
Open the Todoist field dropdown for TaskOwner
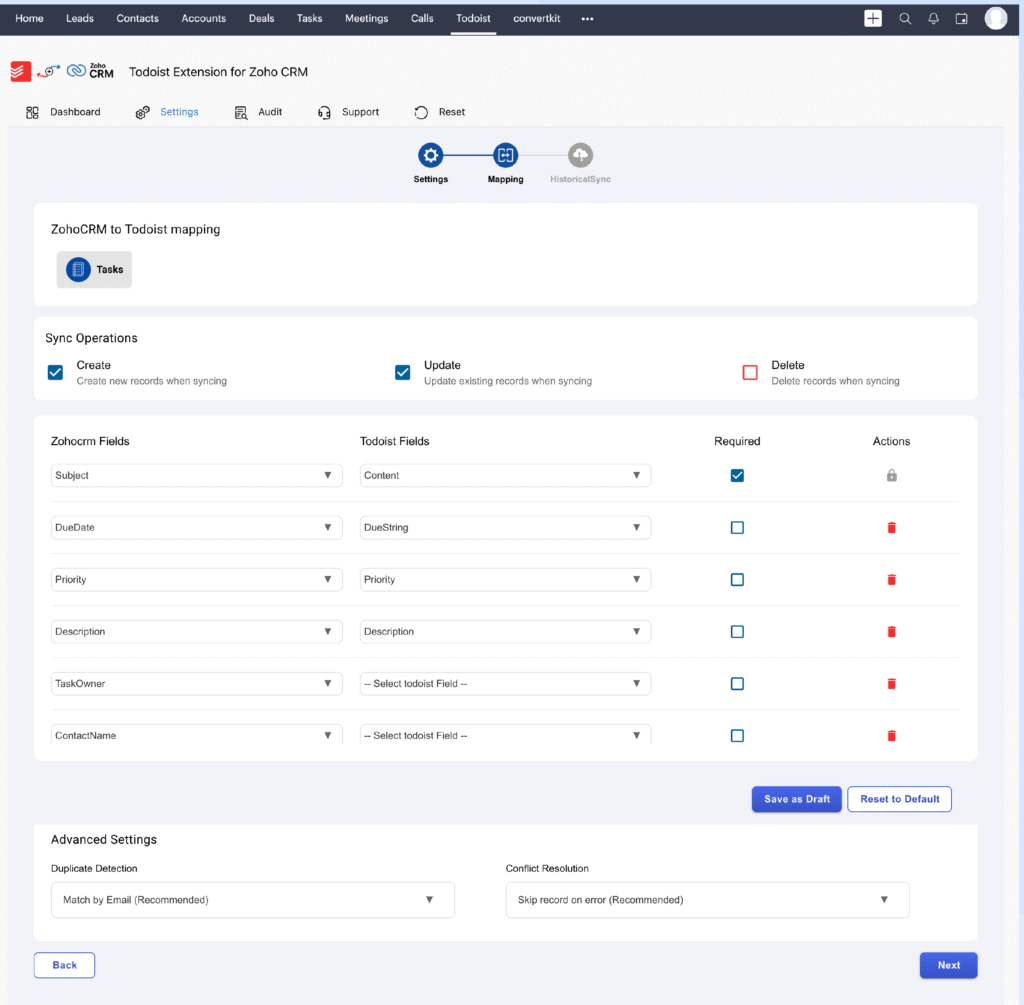504,683
